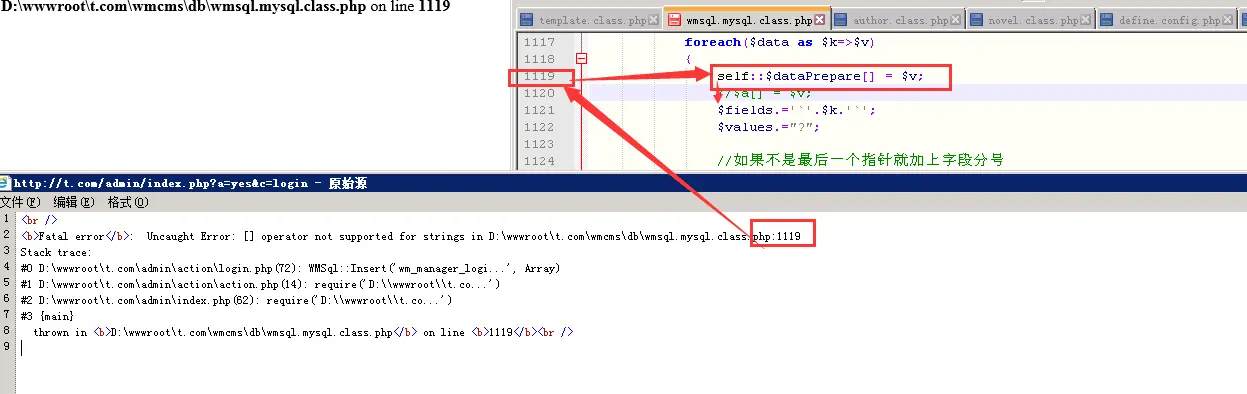Close the wmsql.mysql.class.php tab
Image resolution: width=1247 pixels, height=394 pixels.
coord(820,20)
